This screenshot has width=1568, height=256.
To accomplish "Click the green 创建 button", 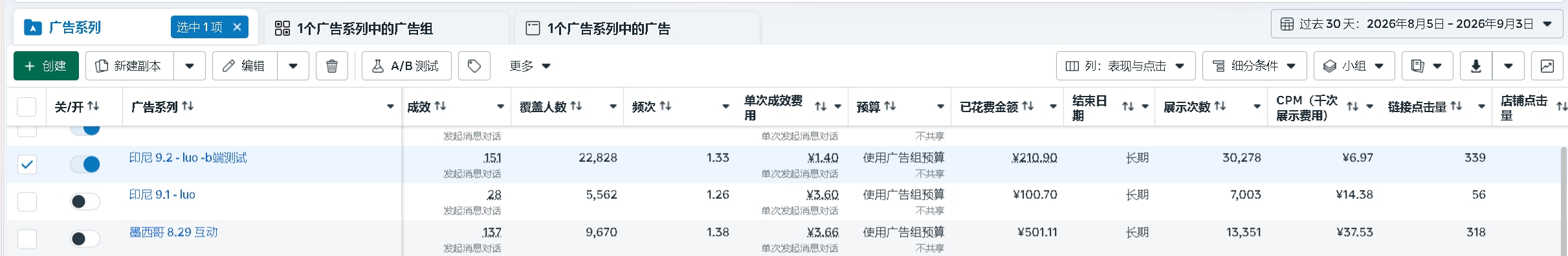I will (46, 66).
